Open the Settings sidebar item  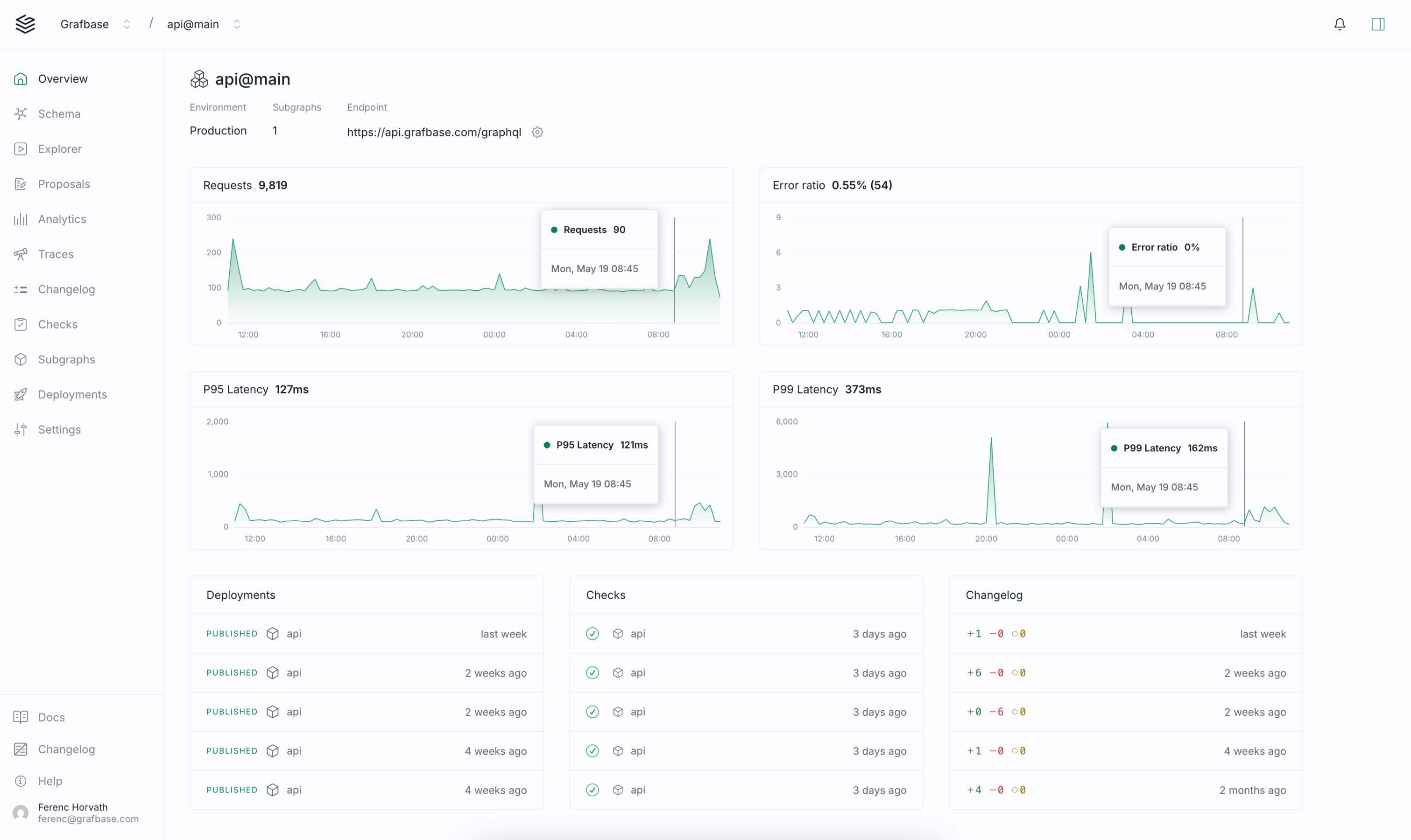(59, 430)
